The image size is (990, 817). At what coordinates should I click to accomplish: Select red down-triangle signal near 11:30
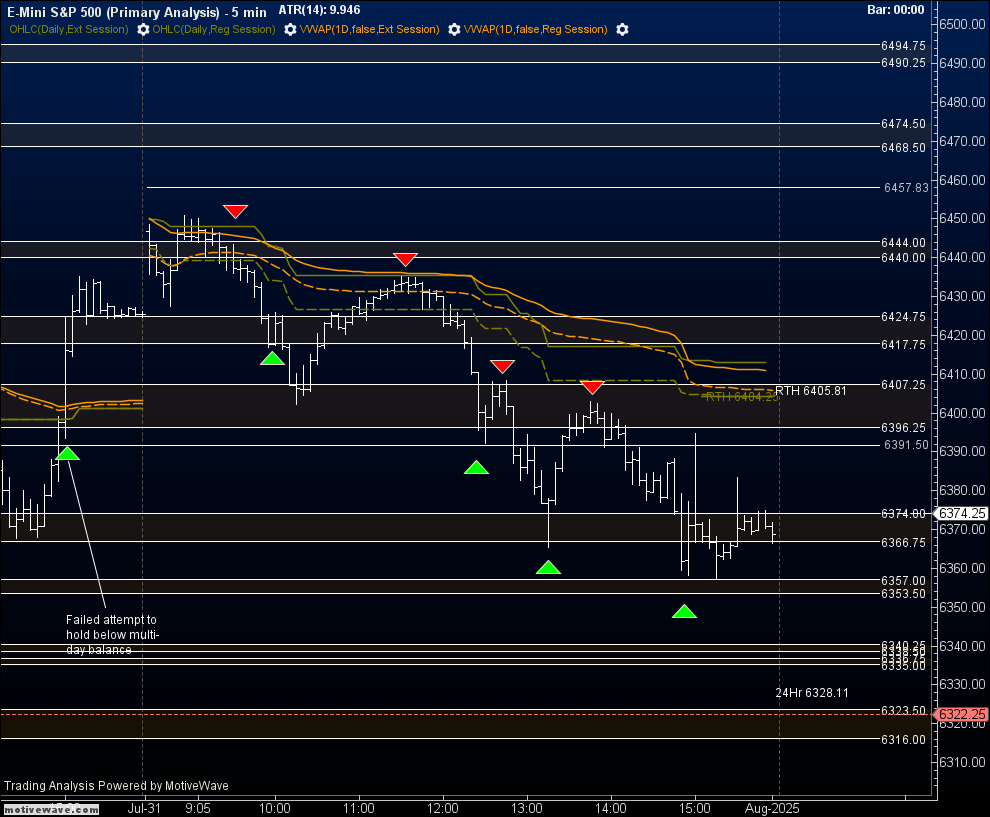coord(405,259)
